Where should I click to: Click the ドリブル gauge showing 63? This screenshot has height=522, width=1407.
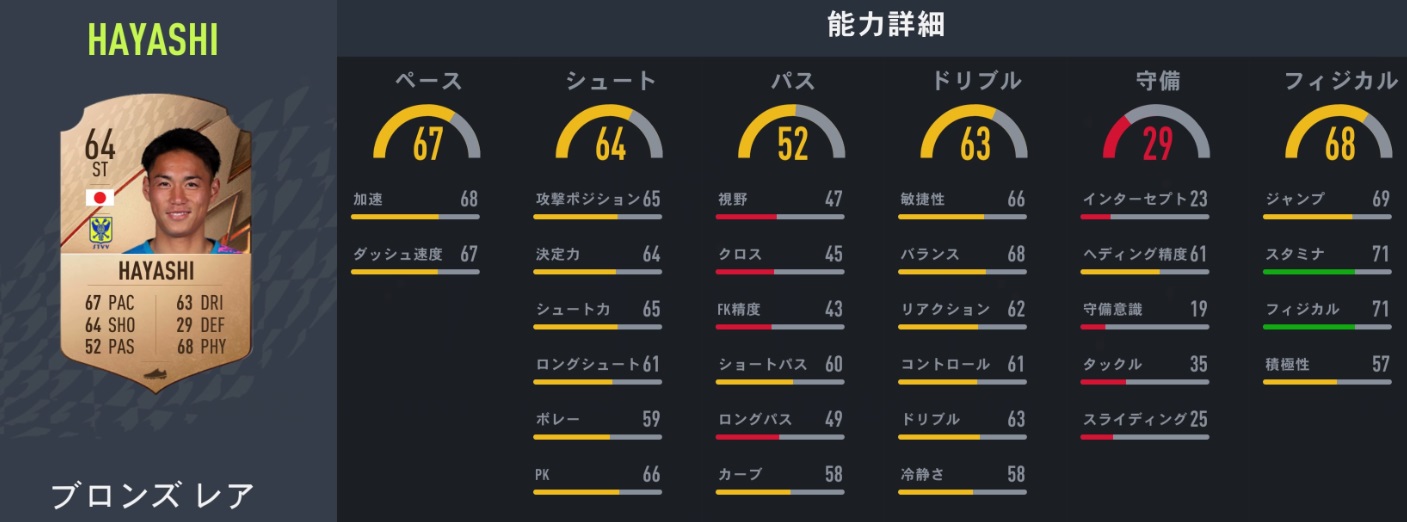tap(975, 135)
